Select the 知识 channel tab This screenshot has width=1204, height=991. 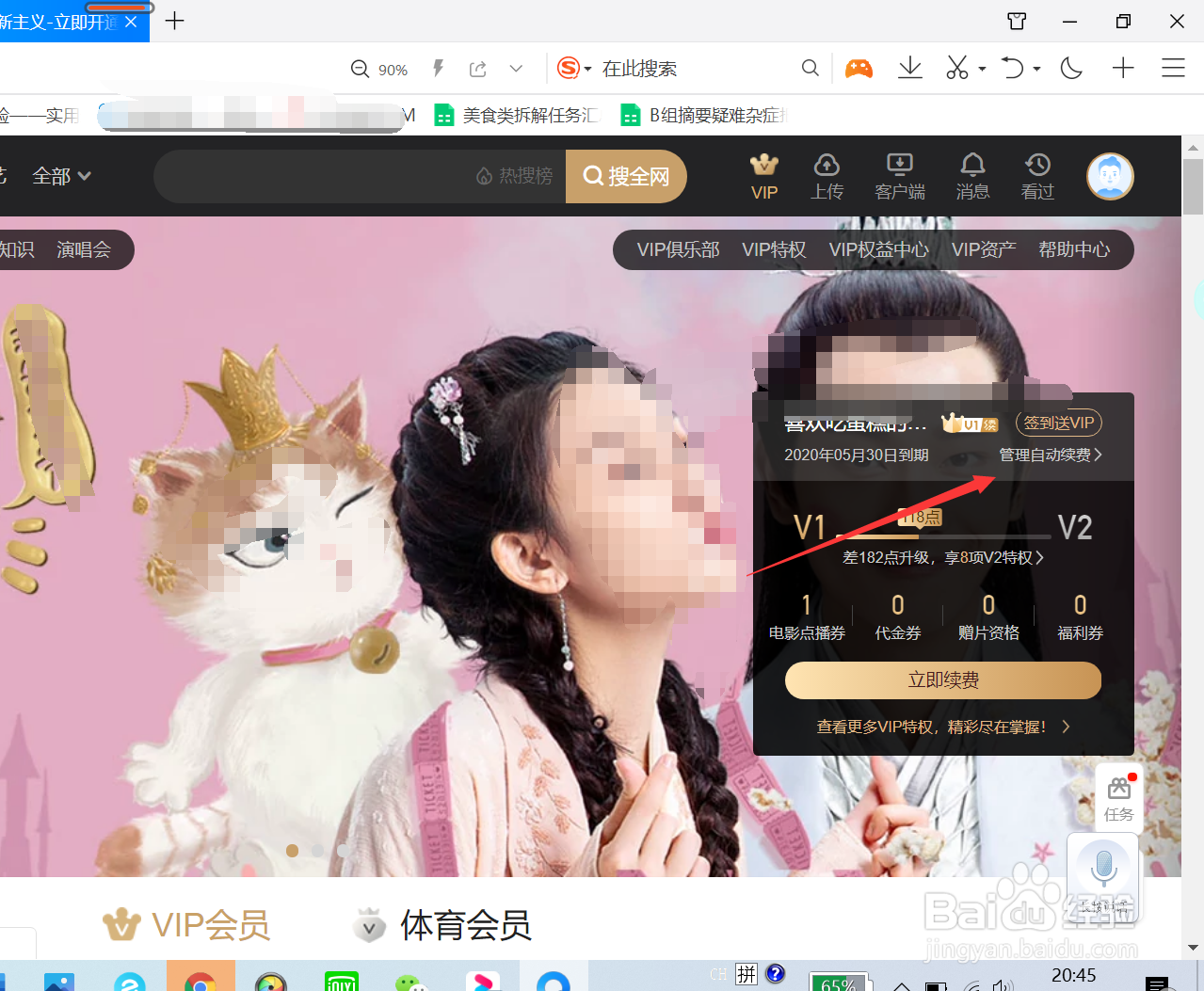point(17,249)
